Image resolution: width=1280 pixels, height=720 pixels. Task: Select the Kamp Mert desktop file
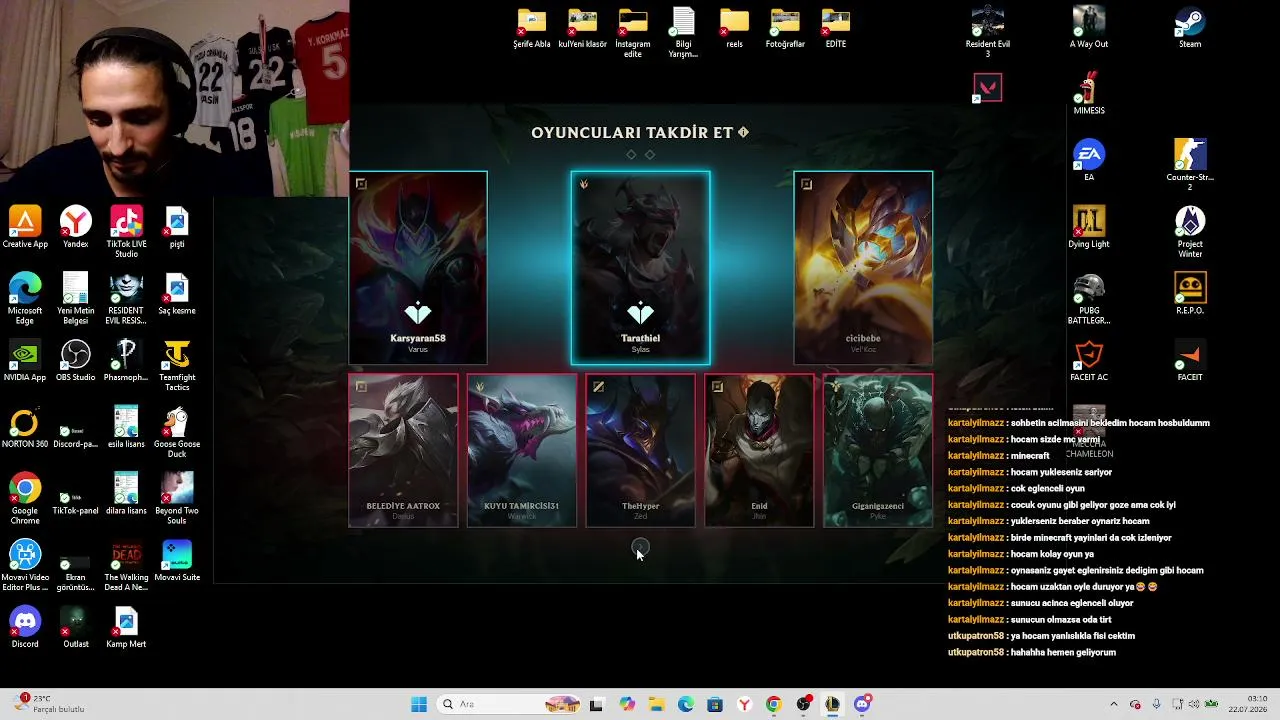pyautogui.click(x=126, y=628)
